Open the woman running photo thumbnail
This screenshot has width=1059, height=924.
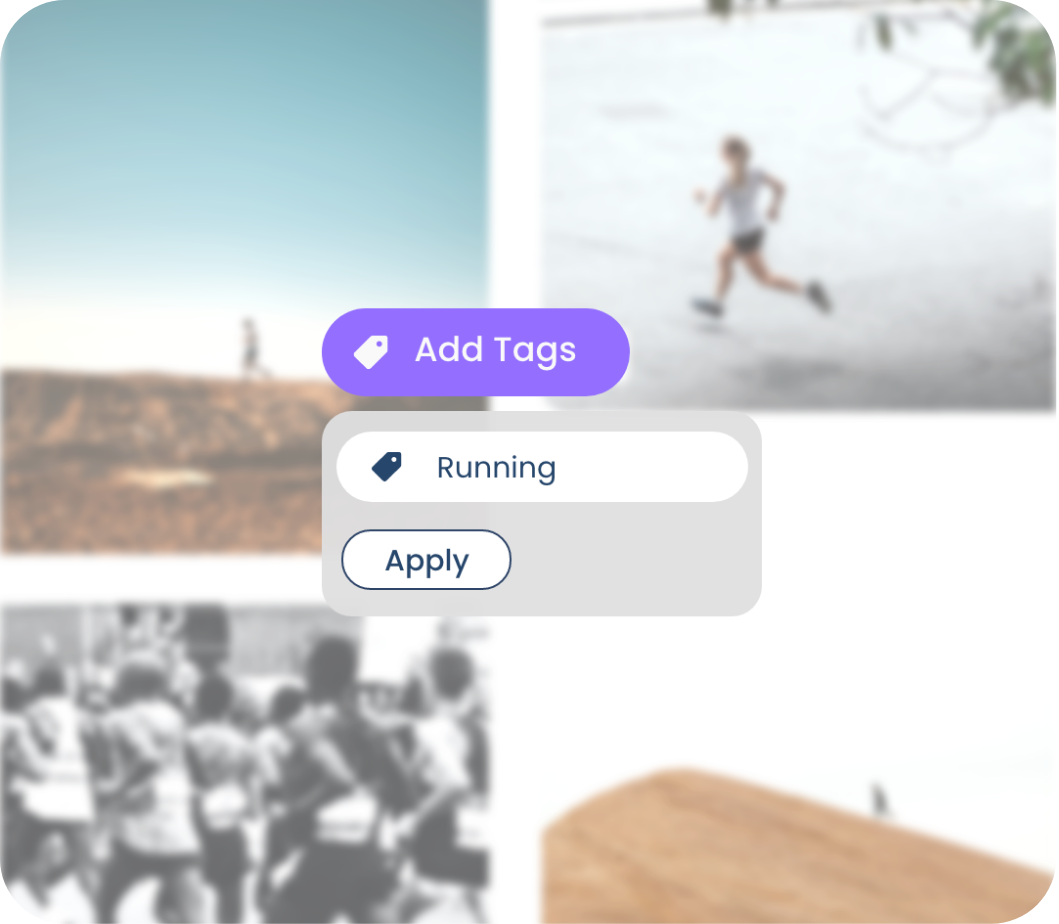799,204
